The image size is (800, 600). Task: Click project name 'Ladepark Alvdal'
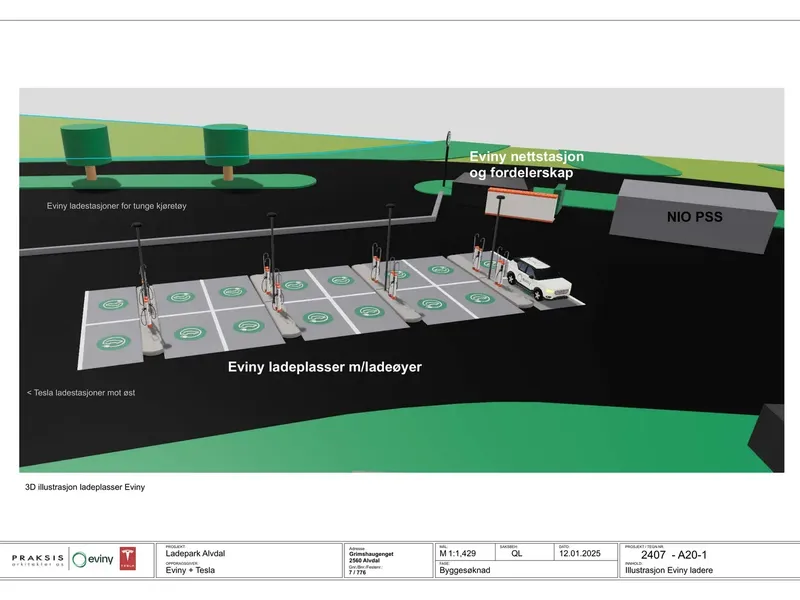195,554
